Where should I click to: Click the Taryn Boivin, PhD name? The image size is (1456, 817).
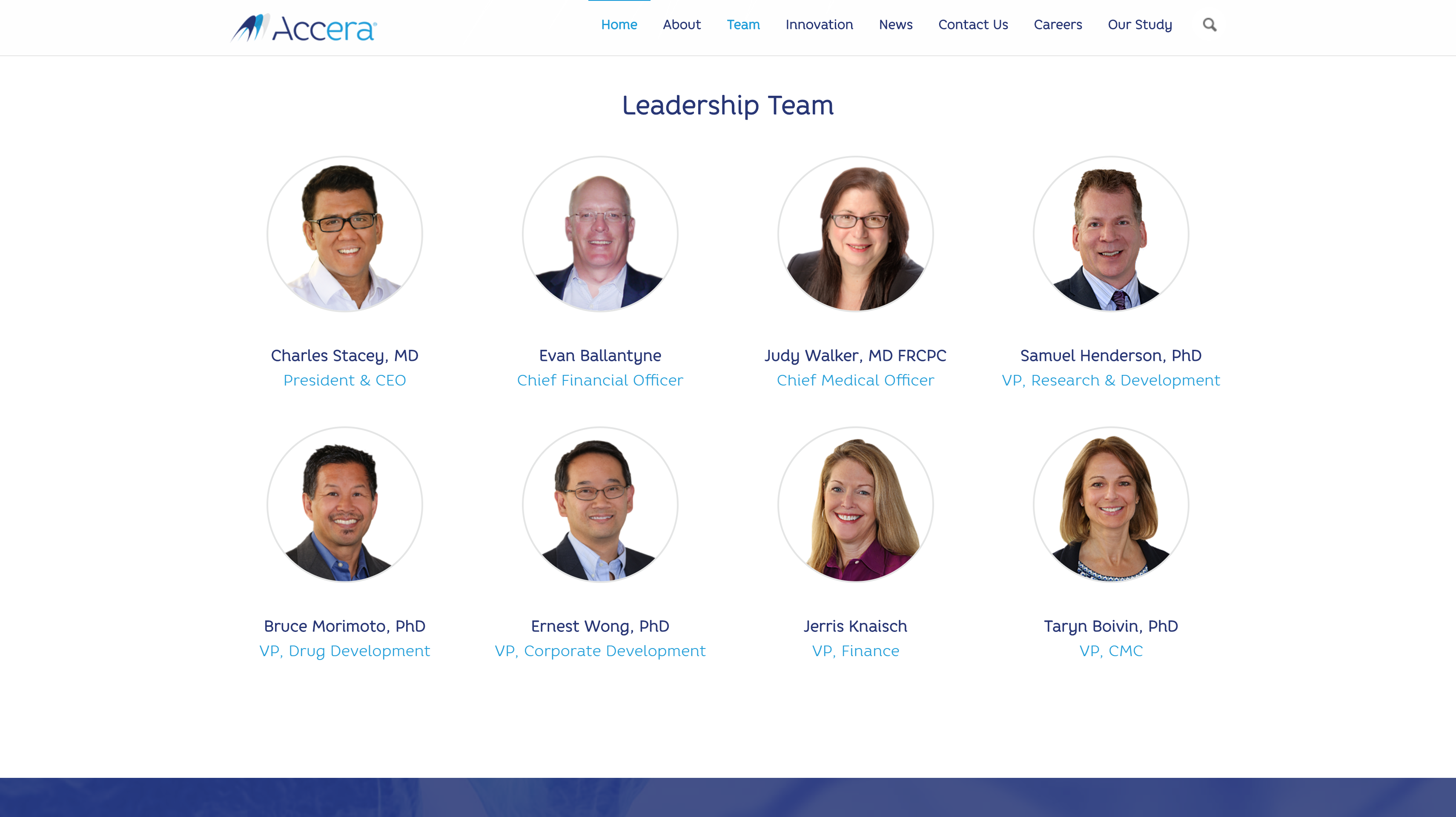pyautogui.click(x=1111, y=626)
